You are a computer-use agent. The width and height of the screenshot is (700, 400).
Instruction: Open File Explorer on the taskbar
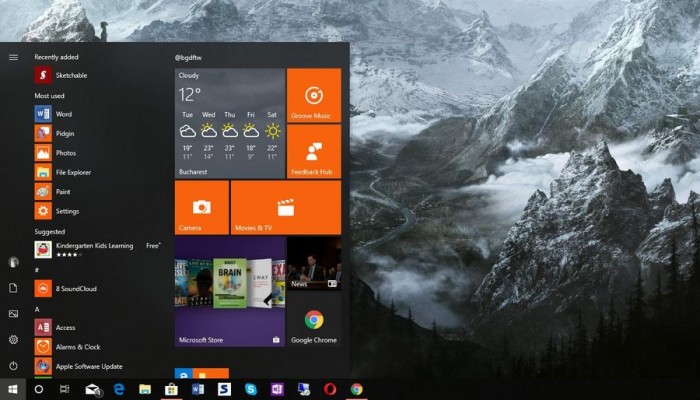(x=145, y=389)
